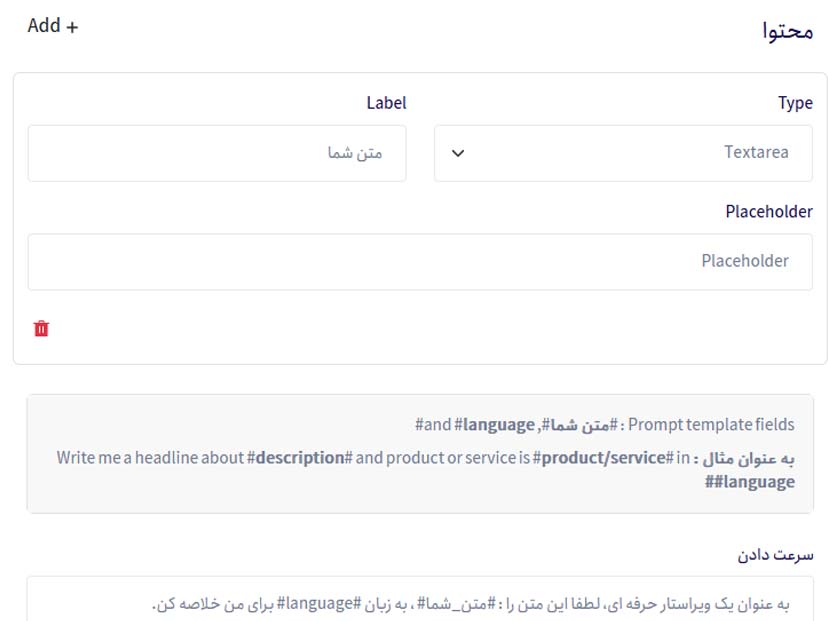
Task: Click the Label field caption
Action: click(386, 103)
